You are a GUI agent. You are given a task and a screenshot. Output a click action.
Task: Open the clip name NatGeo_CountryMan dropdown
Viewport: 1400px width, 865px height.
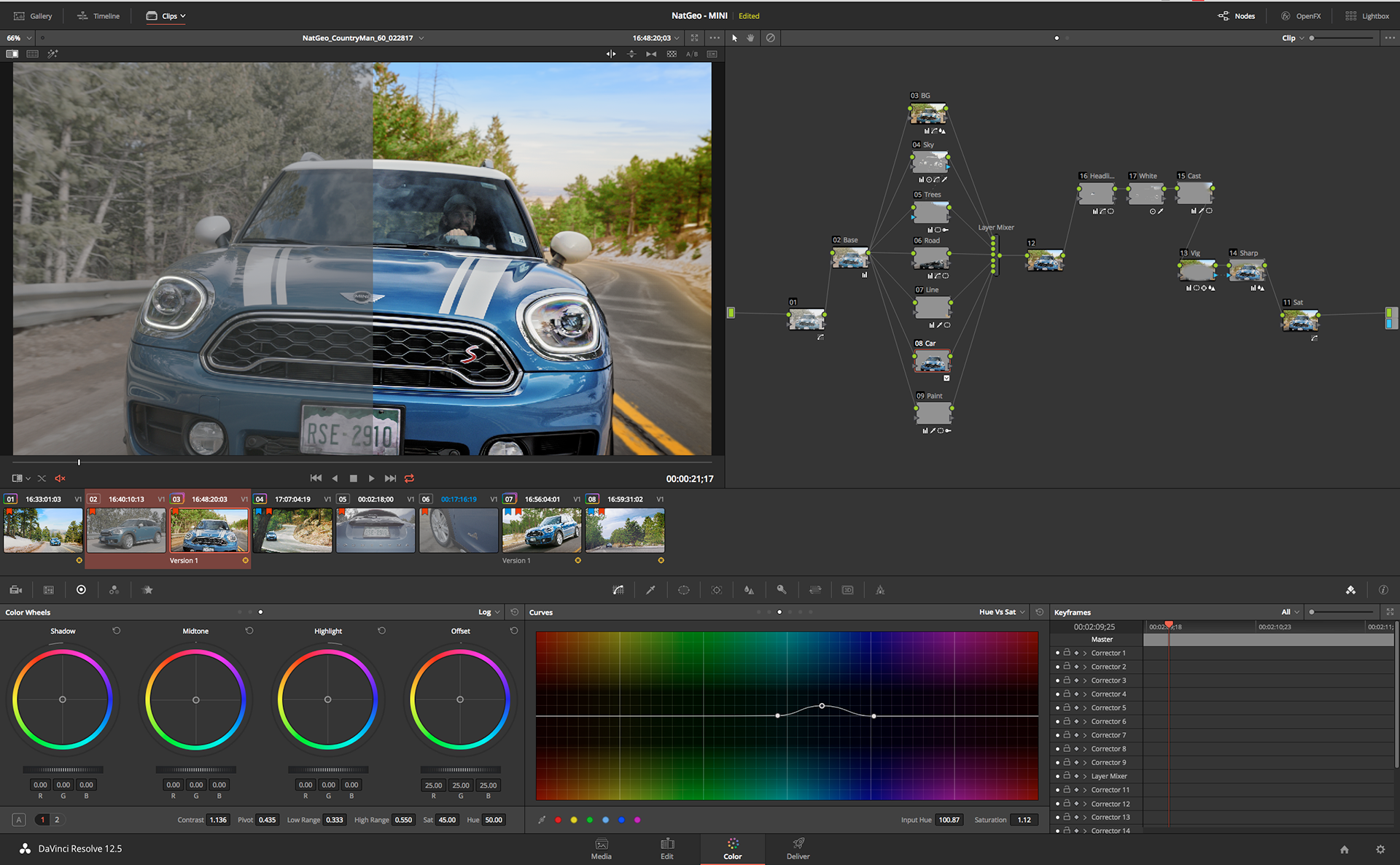pos(362,38)
